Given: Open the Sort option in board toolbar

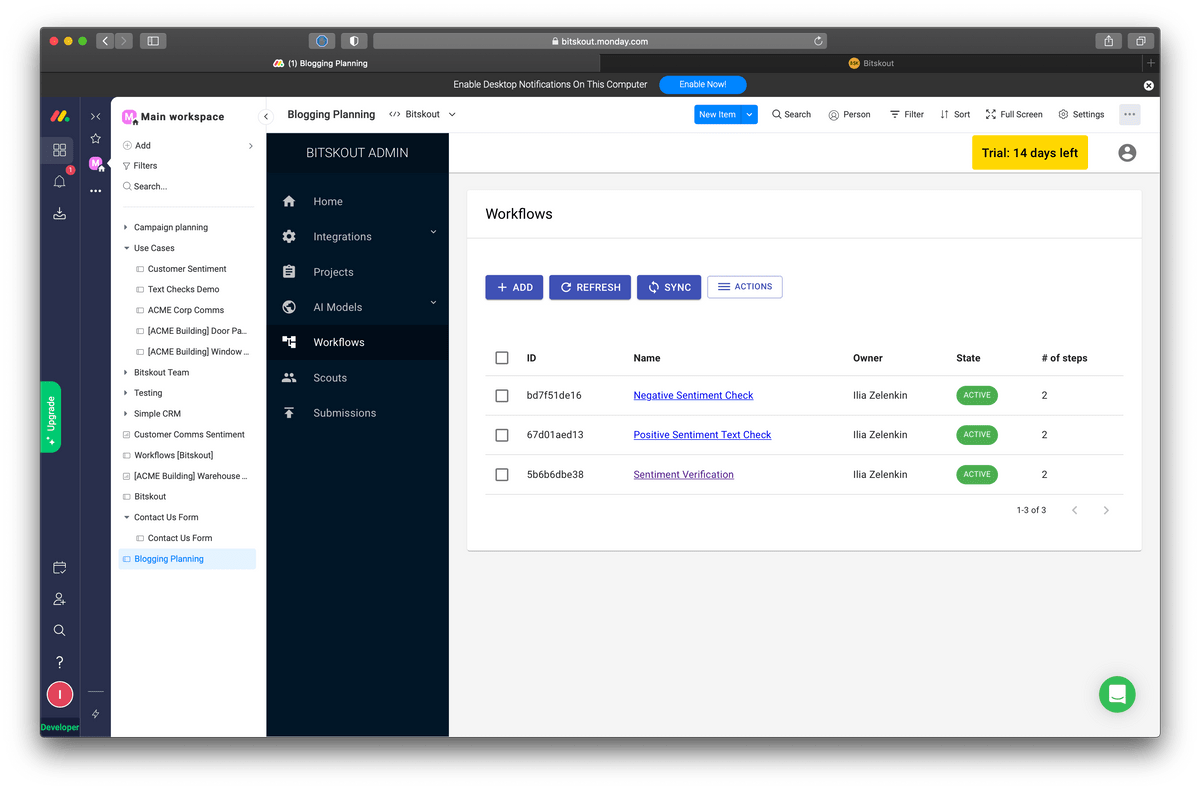Looking at the screenshot, I should point(955,115).
